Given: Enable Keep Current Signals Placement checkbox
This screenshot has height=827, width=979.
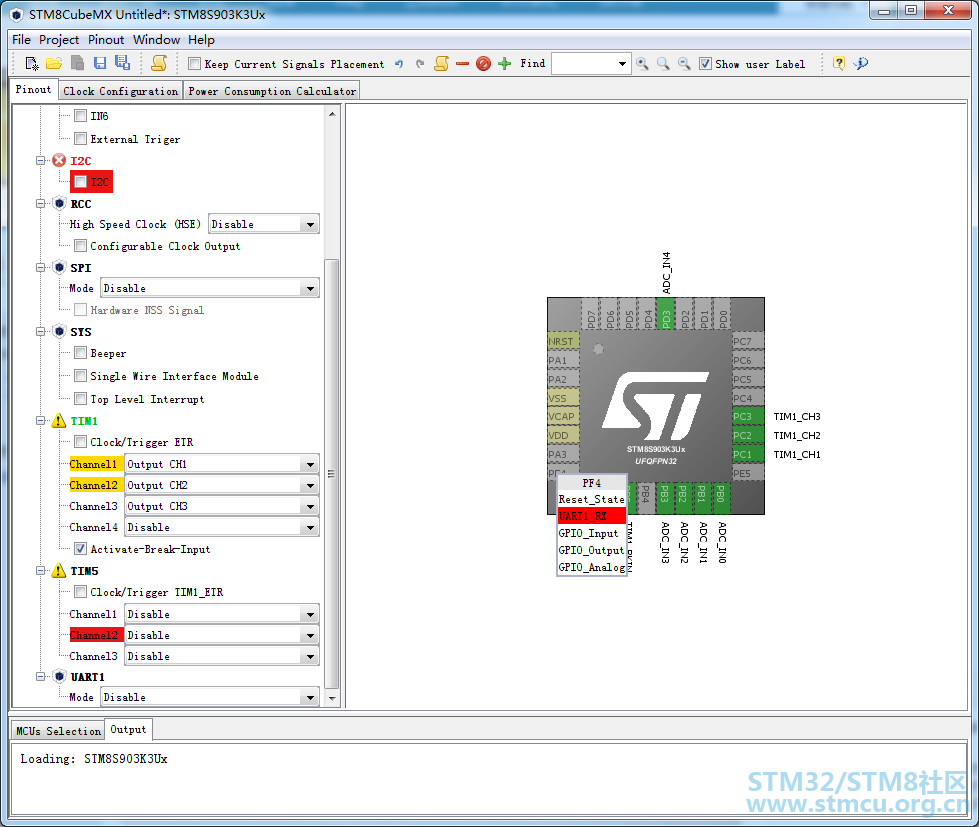Looking at the screenshot, I should (x=195, y=64).
